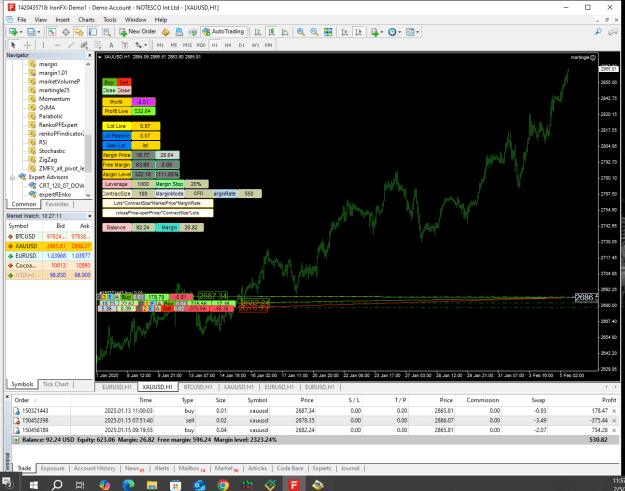625x491 pixels.
Task: Click the pink Close button
Action: coord(124,90)
